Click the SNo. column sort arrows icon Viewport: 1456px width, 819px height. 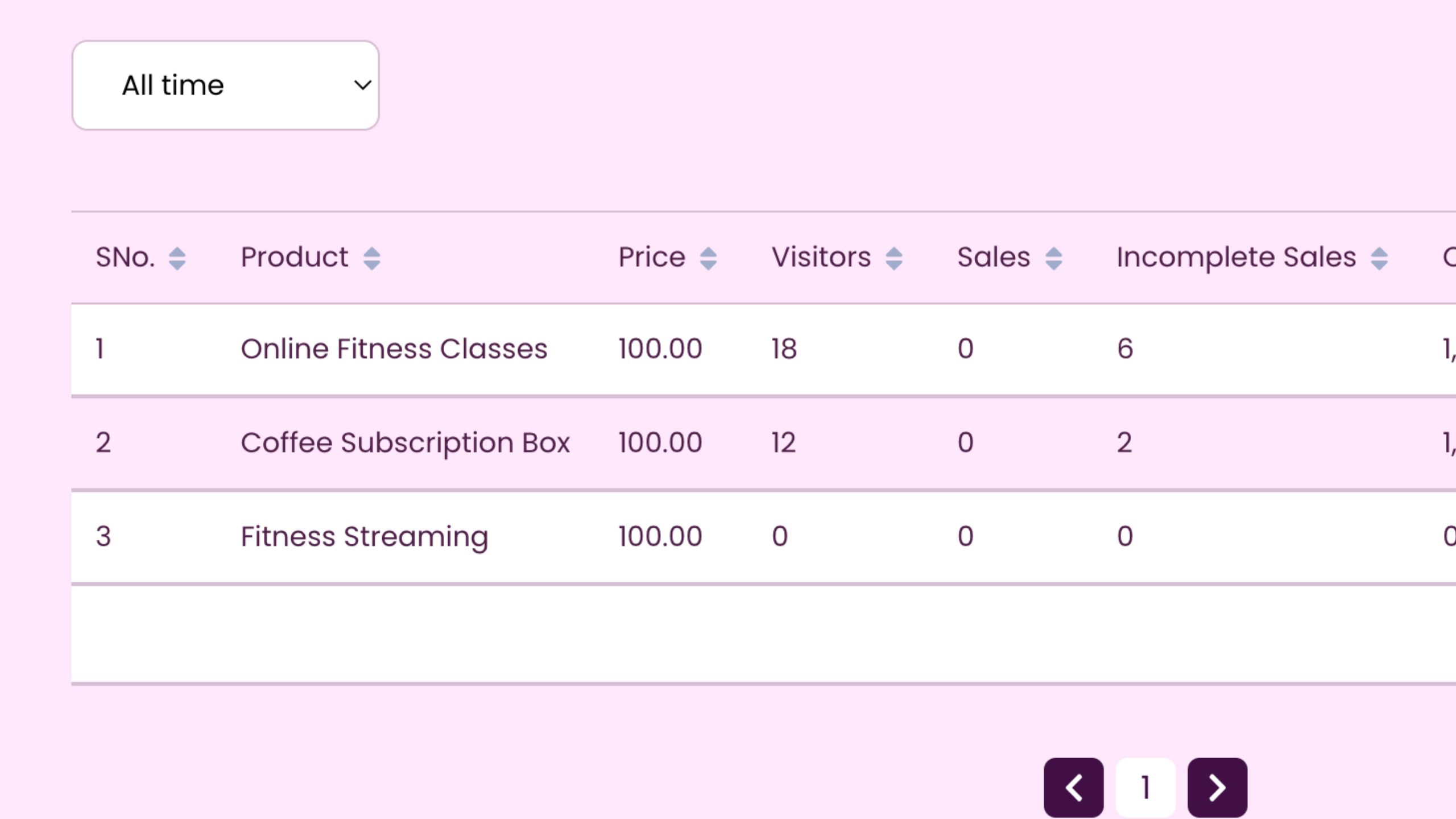177,259
